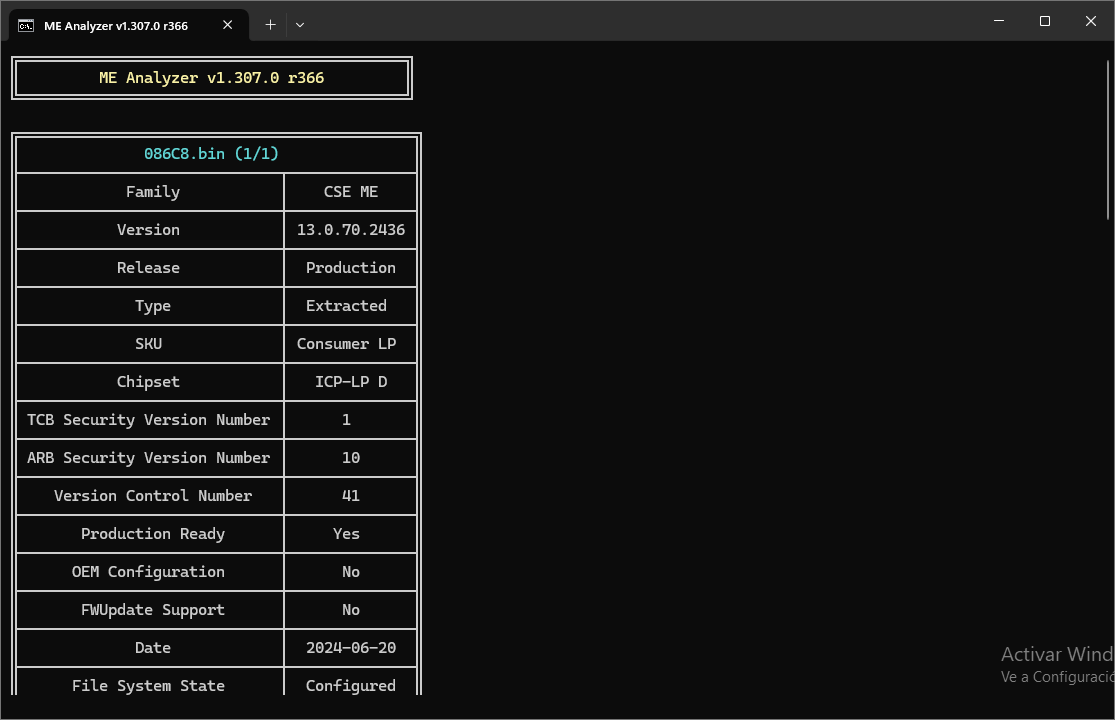1115x720 pixels.
Task: Click the Version label cell
Action: [149, 230]
